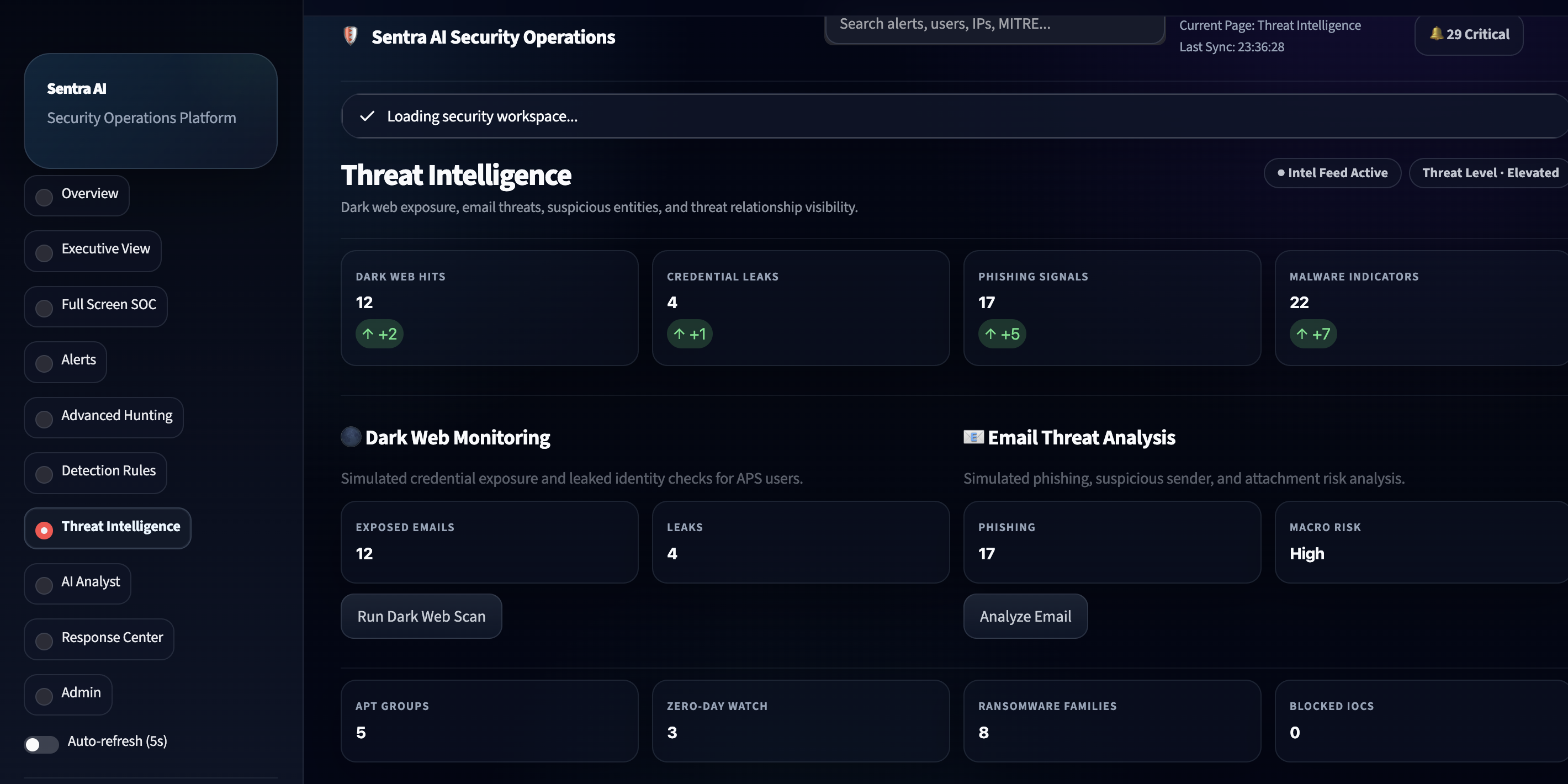Click the globe icon beside Dark Web Monitoring
The height and width of the screenshot is (784, 1568).
pos(351,437)
